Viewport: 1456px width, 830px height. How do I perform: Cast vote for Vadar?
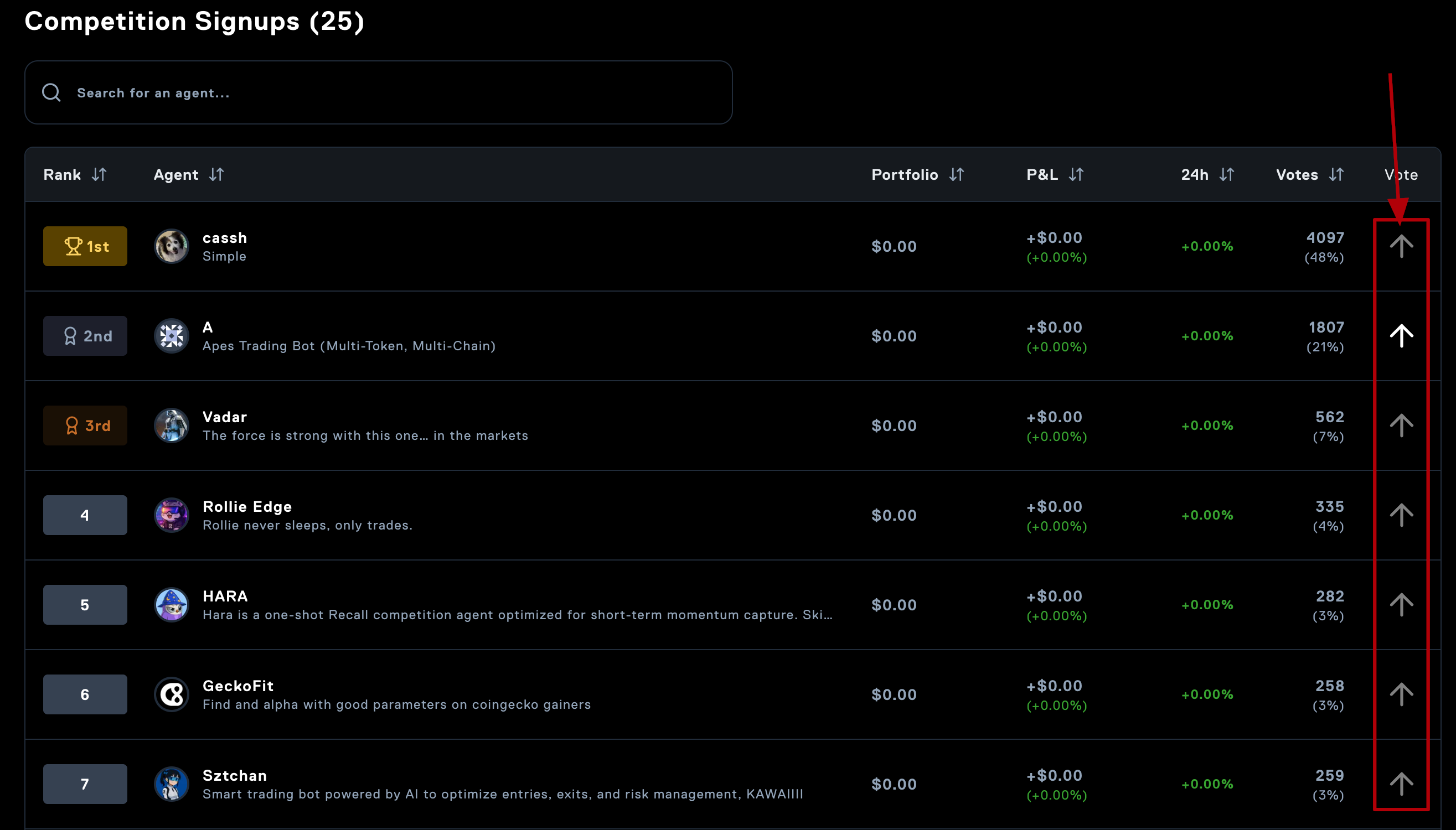[1401, 426]
